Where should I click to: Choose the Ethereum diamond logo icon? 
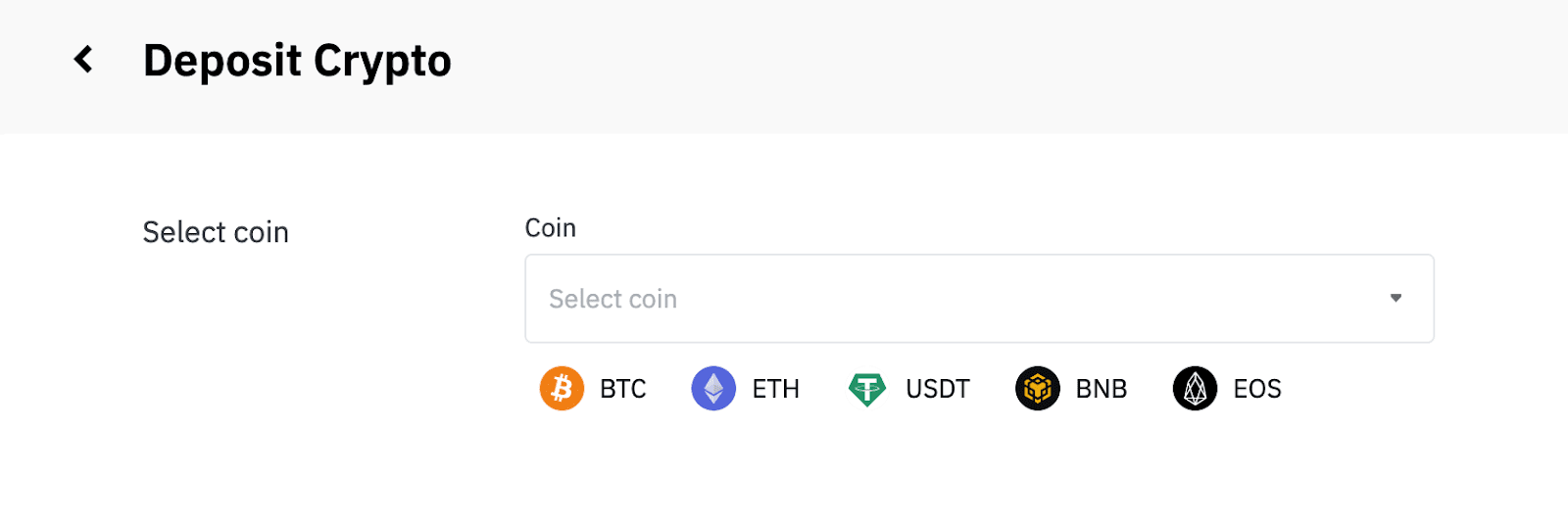(x=713, y=389)
